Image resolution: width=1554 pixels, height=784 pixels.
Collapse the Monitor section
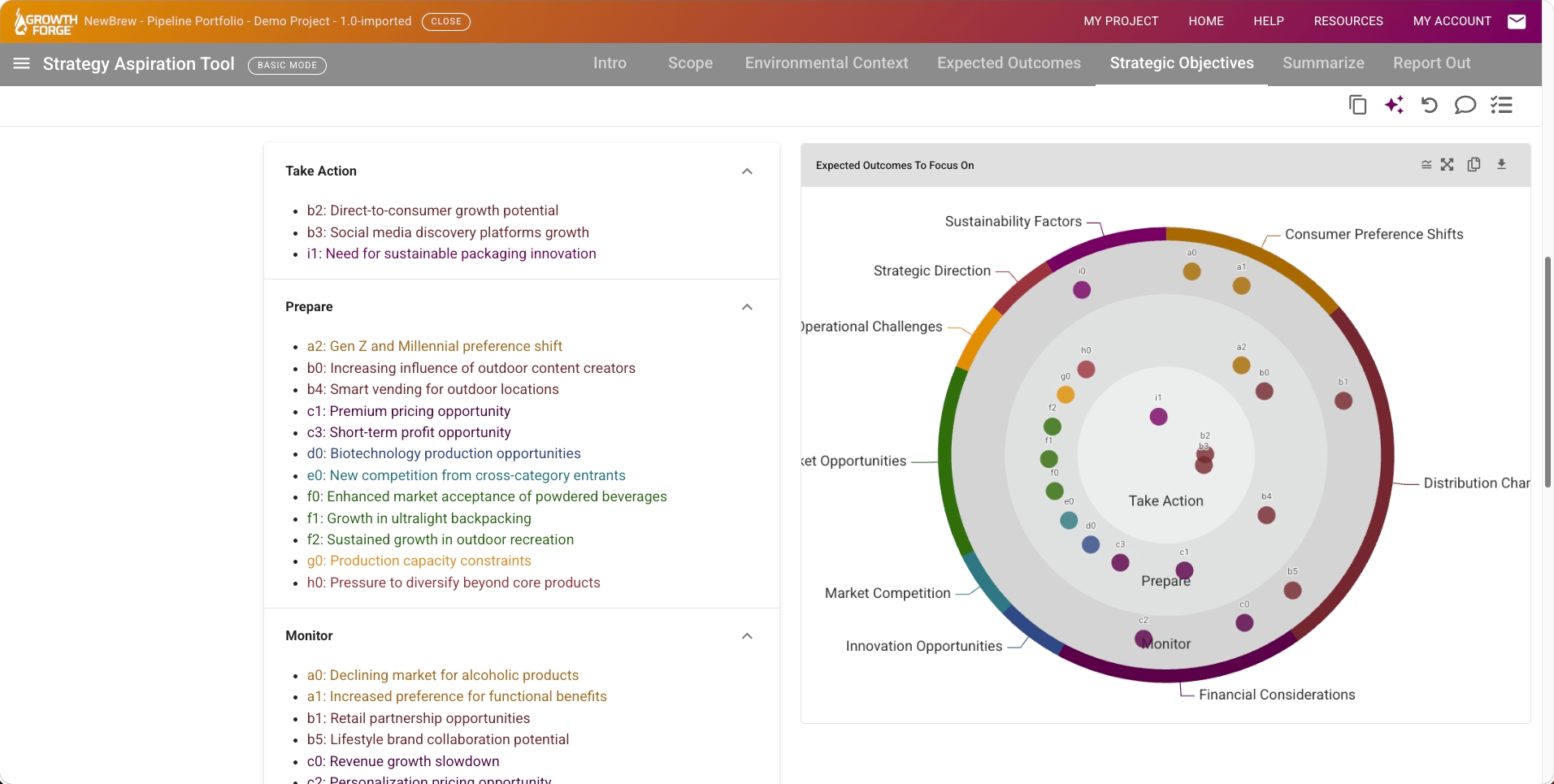747,636
